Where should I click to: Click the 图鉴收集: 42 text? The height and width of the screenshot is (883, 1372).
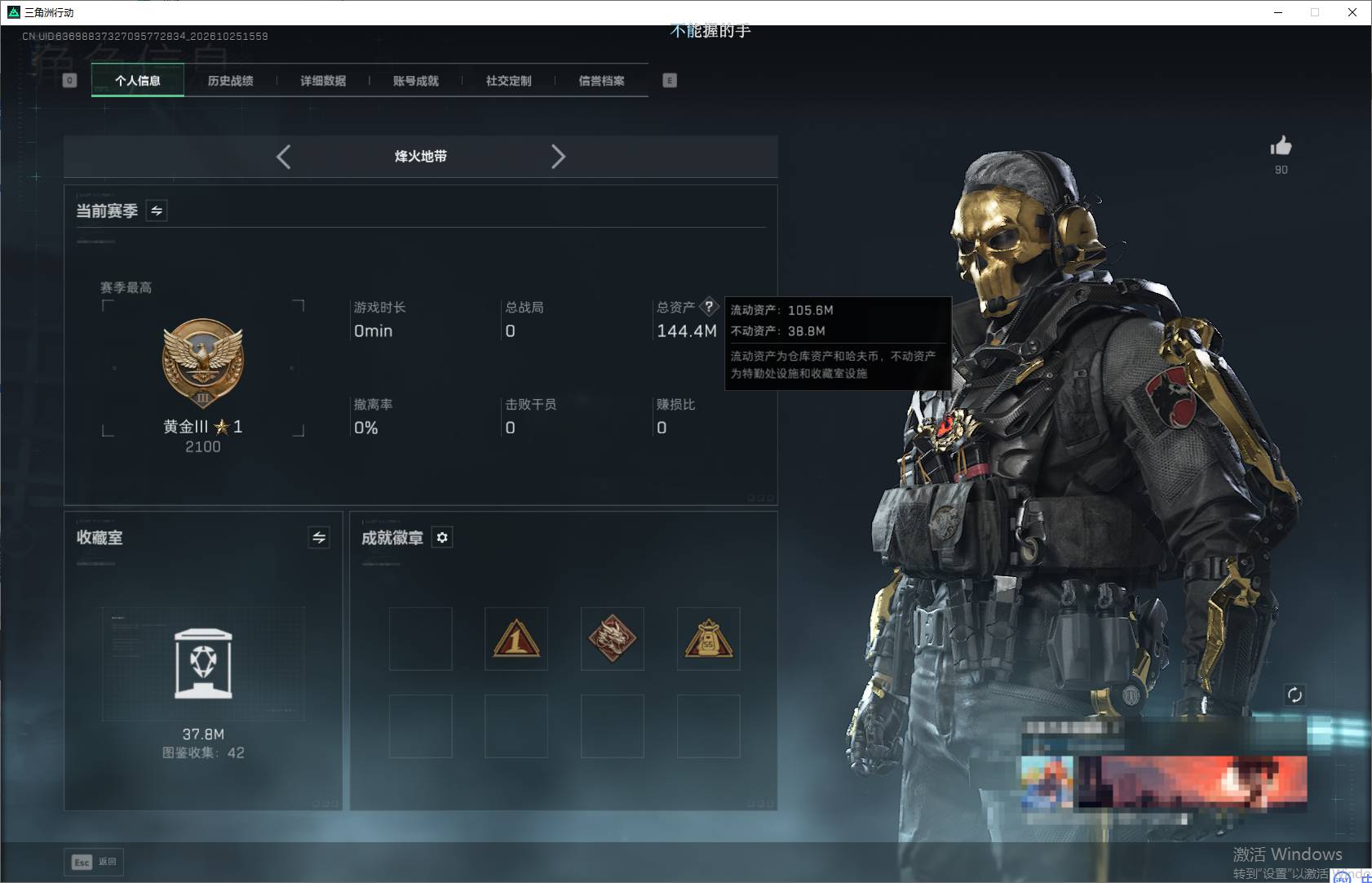[x=203, y=752]
